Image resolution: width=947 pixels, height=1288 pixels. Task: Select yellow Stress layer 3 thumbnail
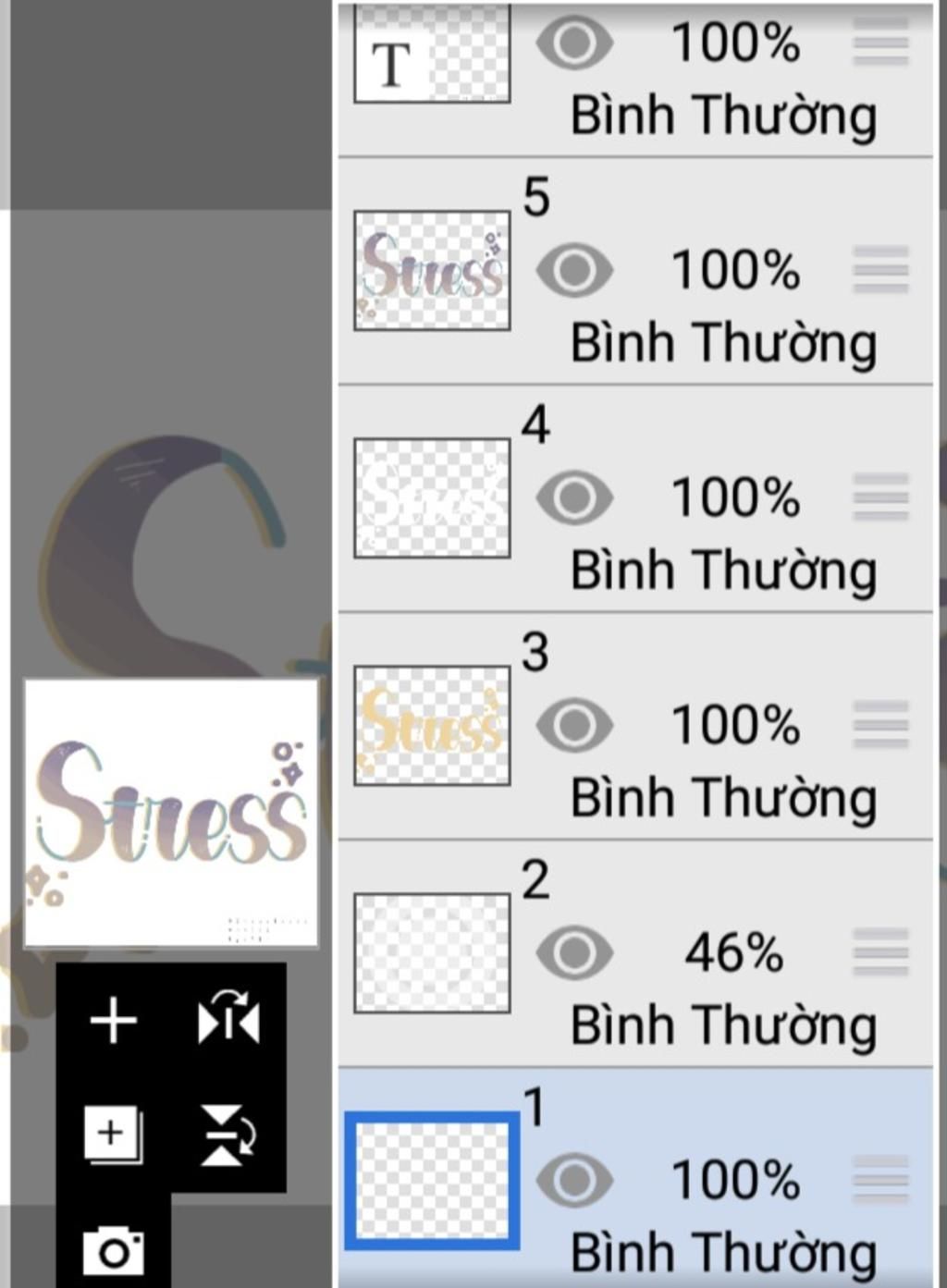coord(432,726)
